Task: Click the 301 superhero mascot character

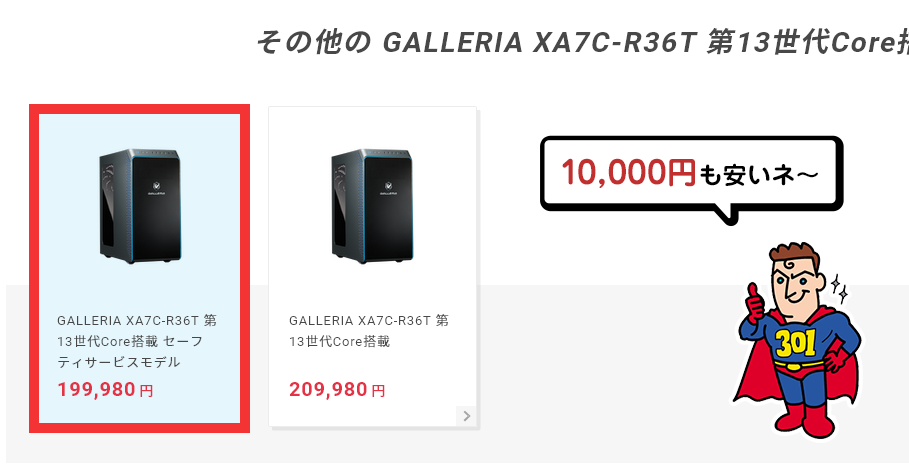Action: point(797,341)
